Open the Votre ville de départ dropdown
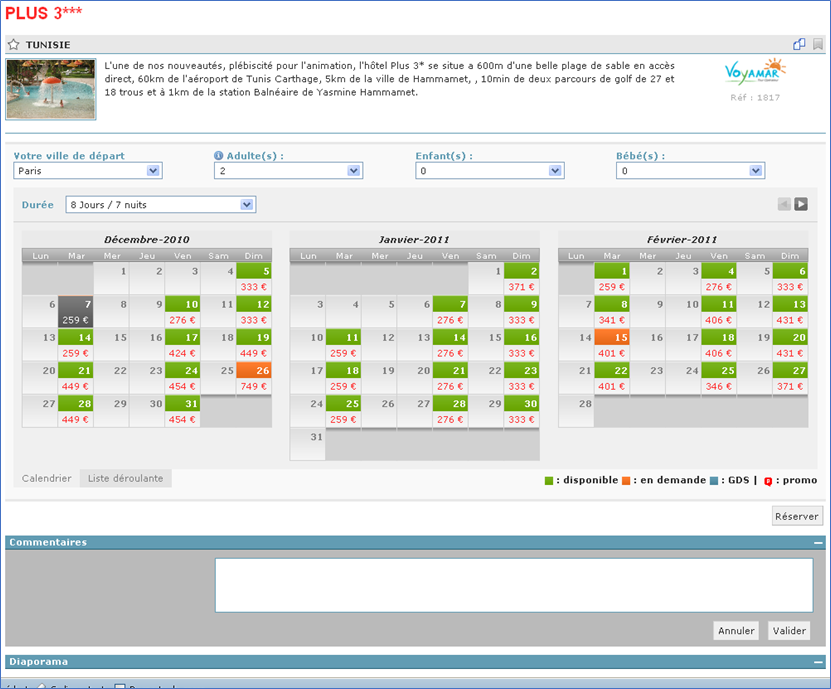Image resolution: width=831 pixels, height=689 pixels. click(x=88, y=171)
